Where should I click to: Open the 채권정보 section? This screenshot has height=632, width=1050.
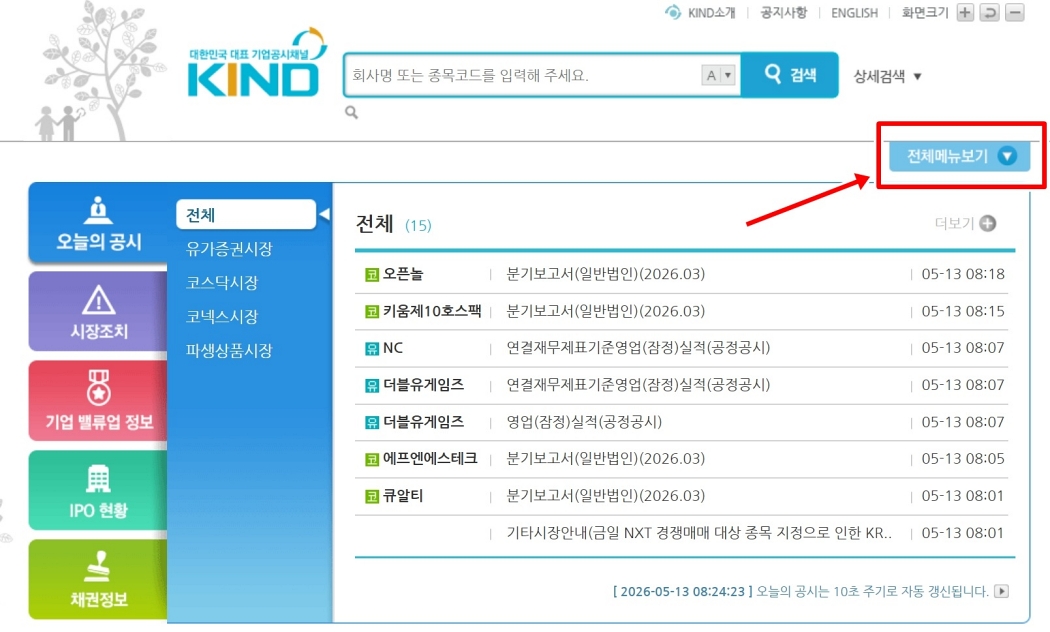[x=98, y=580]
